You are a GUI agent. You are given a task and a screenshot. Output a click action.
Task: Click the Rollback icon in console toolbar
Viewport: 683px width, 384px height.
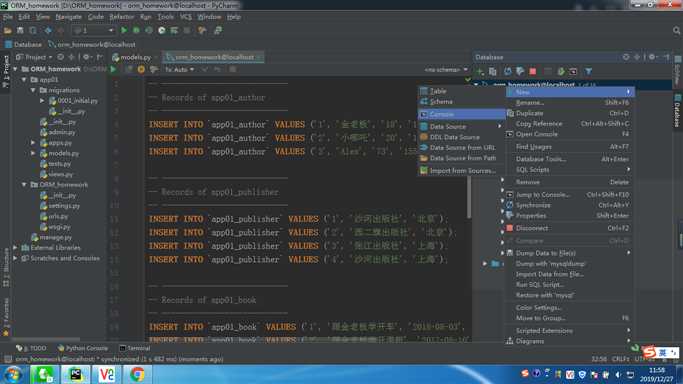click(x=217, y=69)
